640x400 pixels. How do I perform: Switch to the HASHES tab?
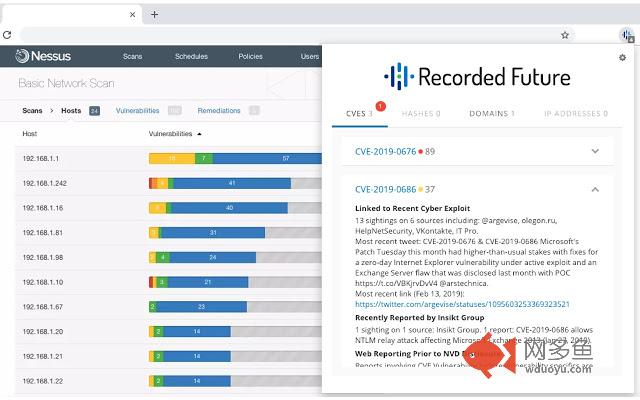421,113
